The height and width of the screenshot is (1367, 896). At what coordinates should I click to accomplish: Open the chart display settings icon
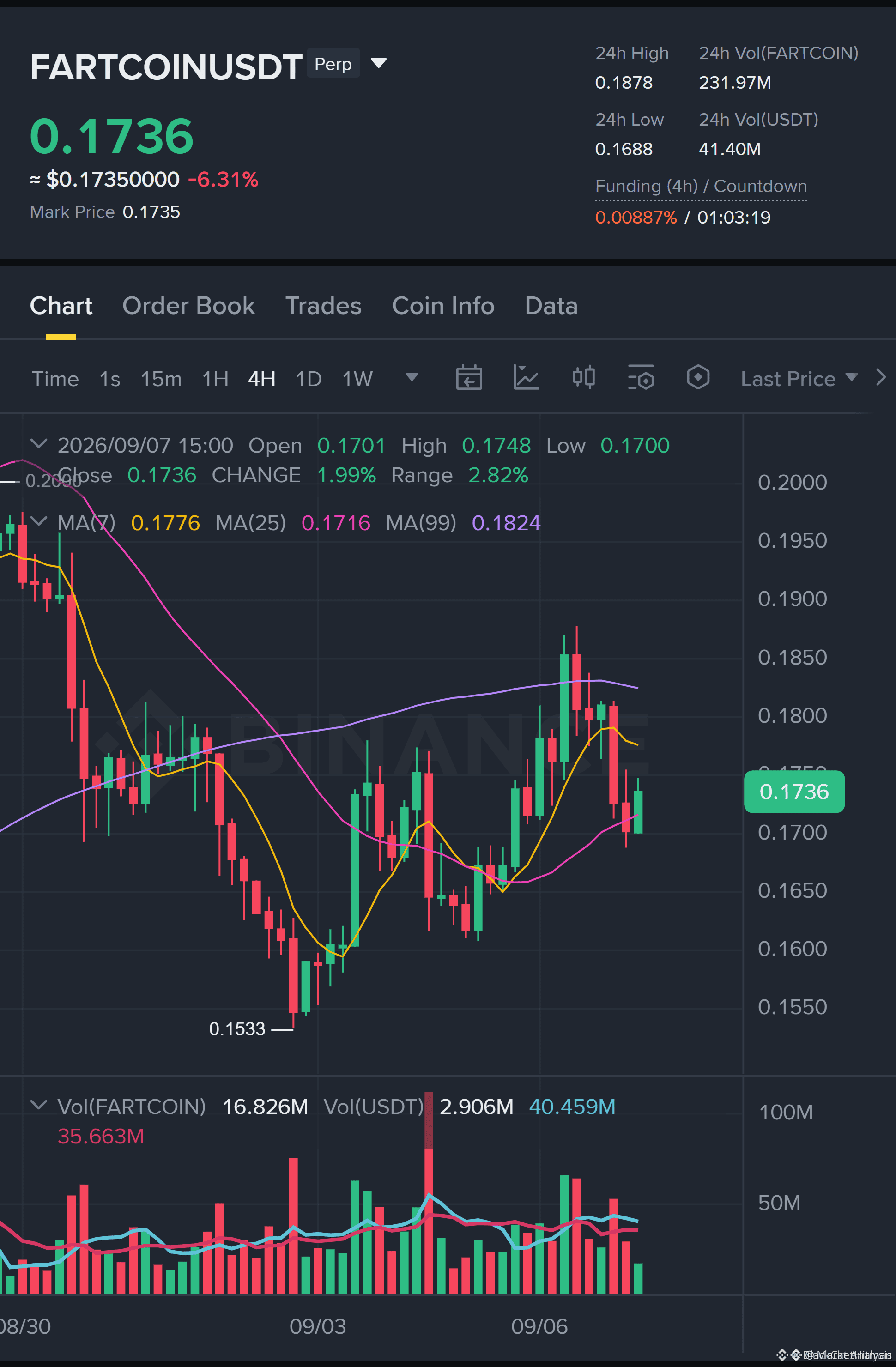[641, 377]
